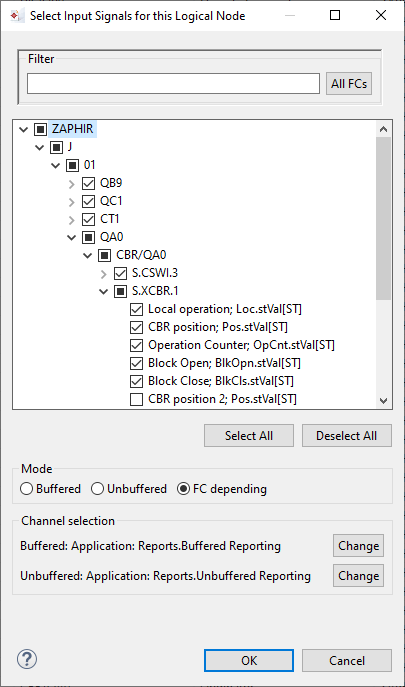This screenshot has height=687, width=405.
Task: Click the dialog title bar application icon
Action: click(16, 16)
